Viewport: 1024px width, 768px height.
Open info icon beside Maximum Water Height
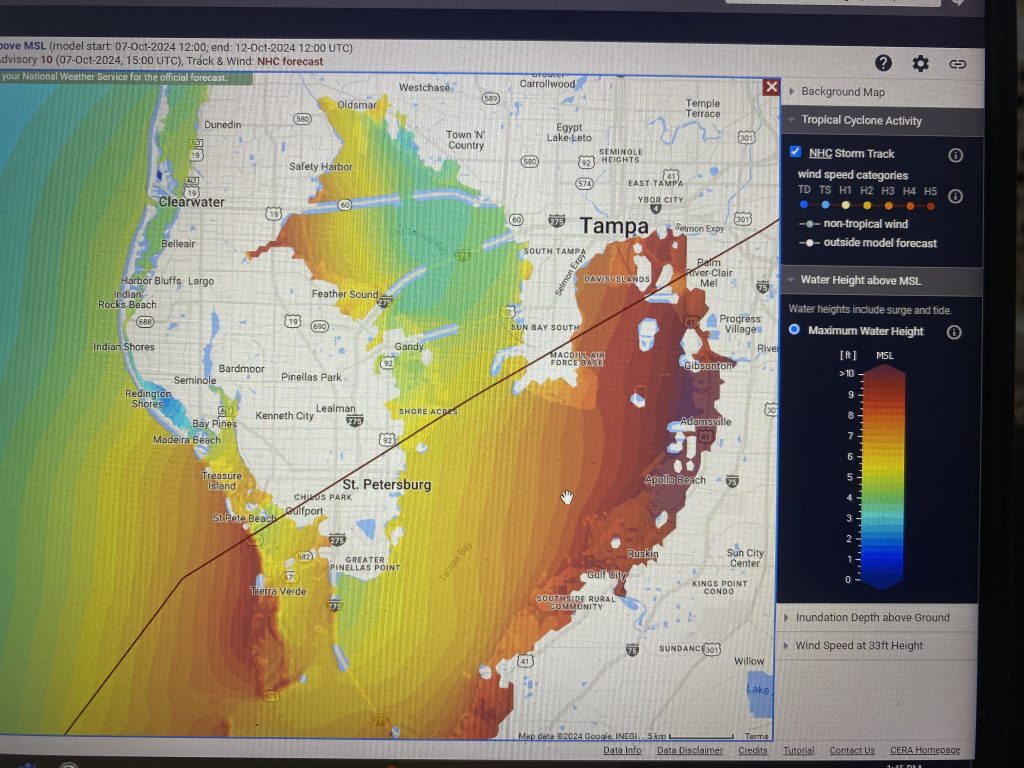point(953,332)
